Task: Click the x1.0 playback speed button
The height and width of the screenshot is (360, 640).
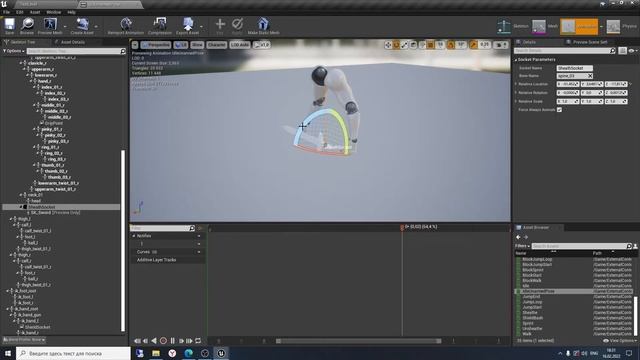Action: pos(261,45)
